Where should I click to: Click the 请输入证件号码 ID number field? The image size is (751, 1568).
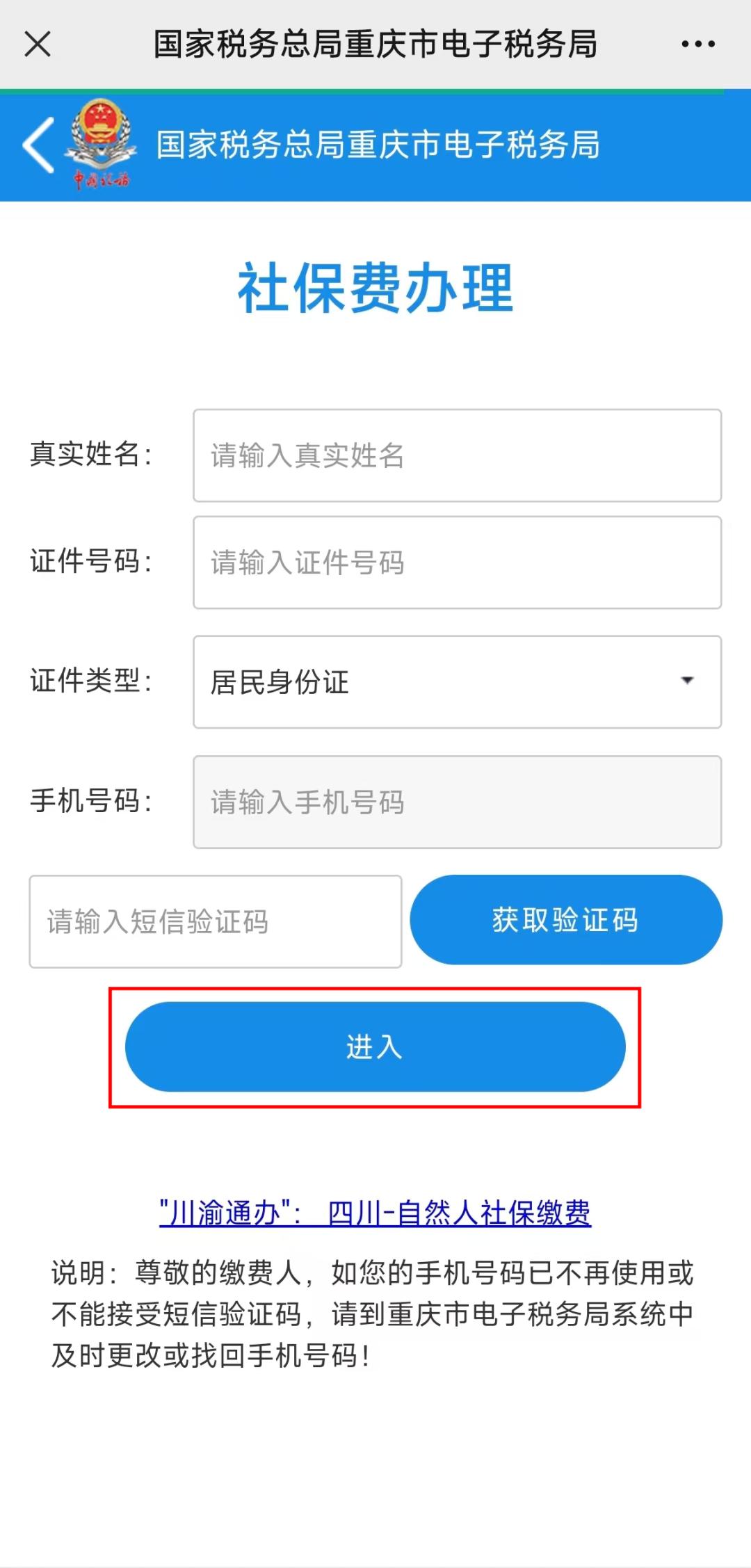point(457,563)
